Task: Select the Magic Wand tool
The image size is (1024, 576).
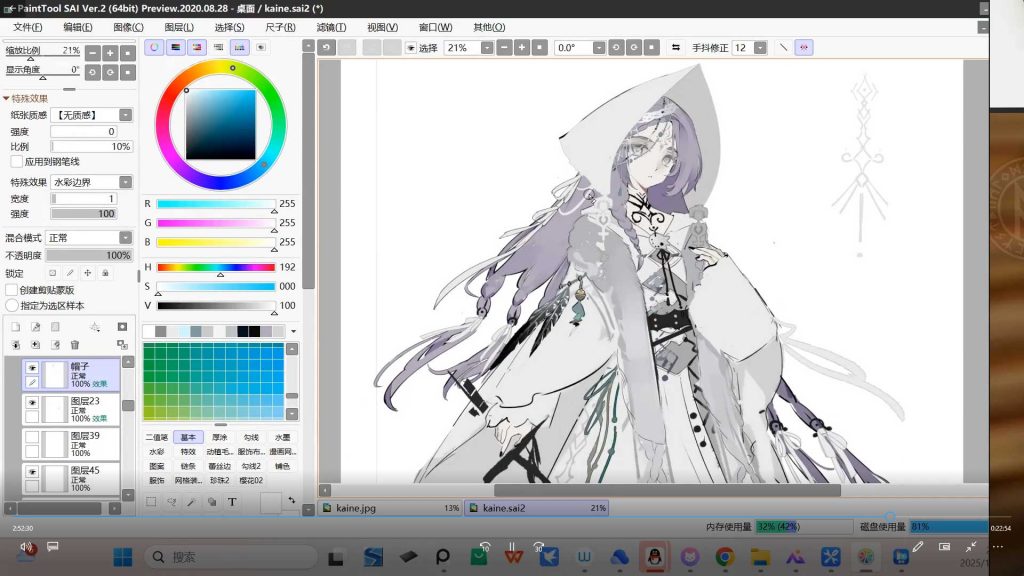Action: click(192, 502)
